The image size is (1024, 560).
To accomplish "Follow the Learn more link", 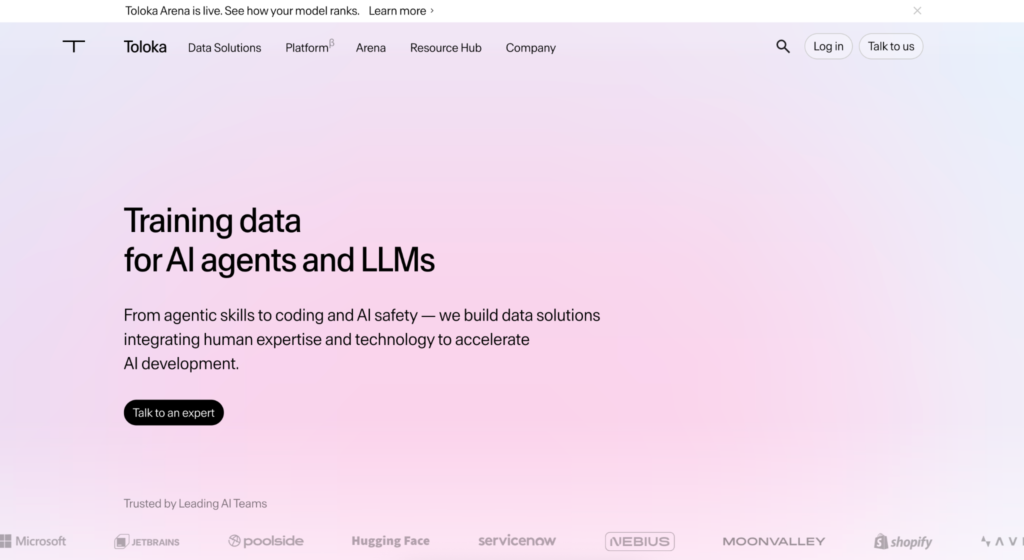I will [401, 10].
